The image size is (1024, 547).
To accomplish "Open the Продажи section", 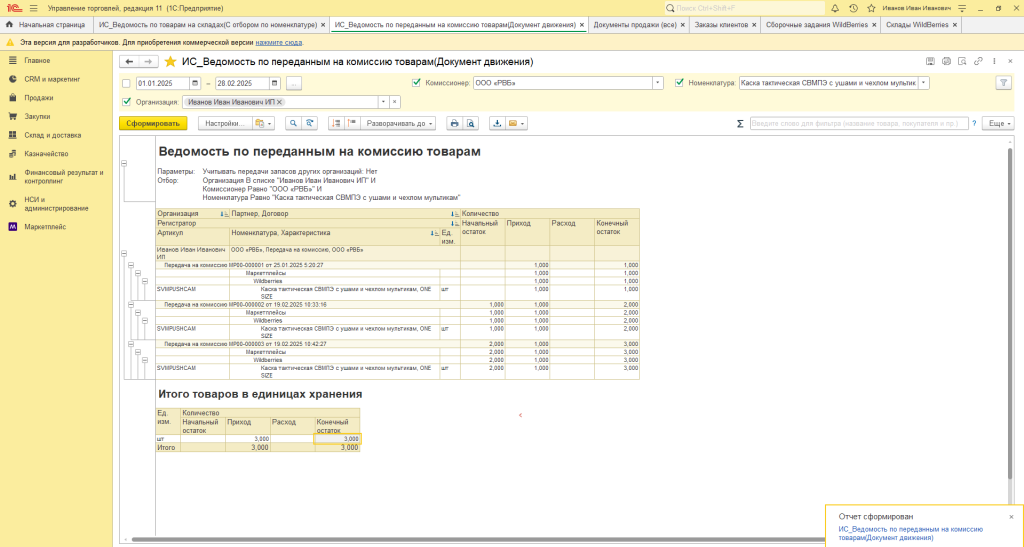I will [x=39, y=98].
